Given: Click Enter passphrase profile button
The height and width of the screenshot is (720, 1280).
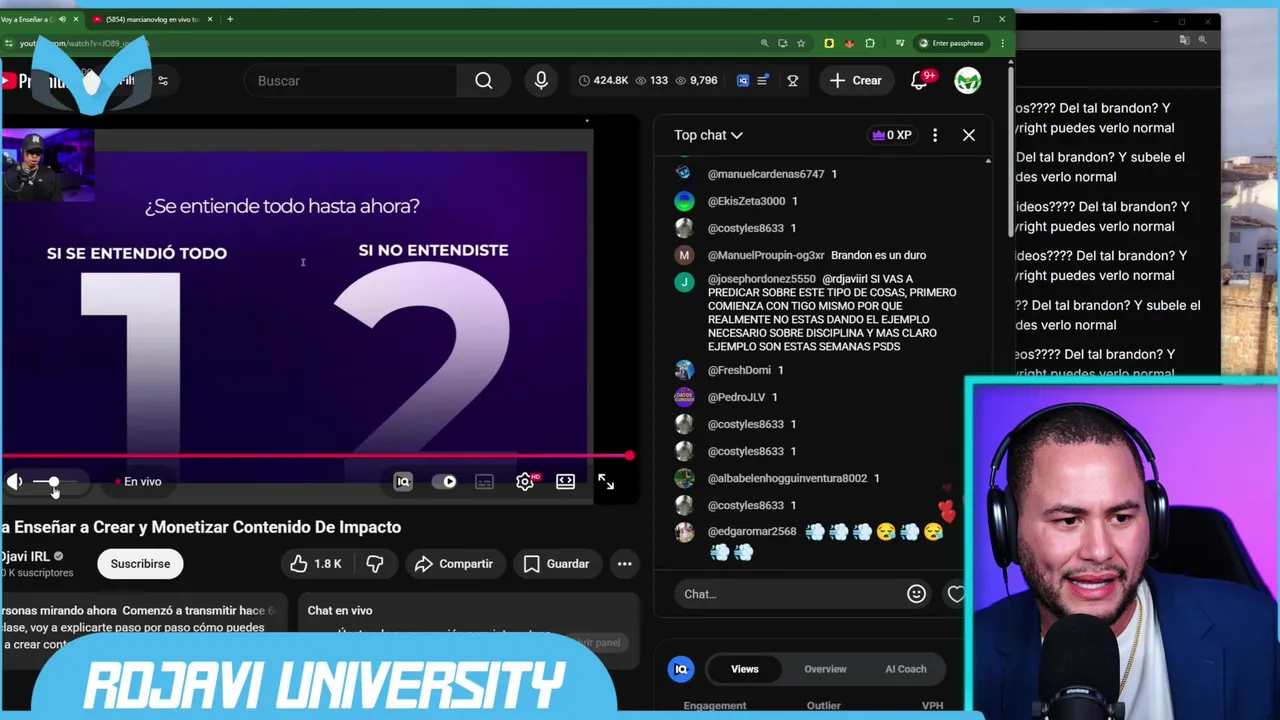Looking at the screenshot, I should [x=951, y=43].
